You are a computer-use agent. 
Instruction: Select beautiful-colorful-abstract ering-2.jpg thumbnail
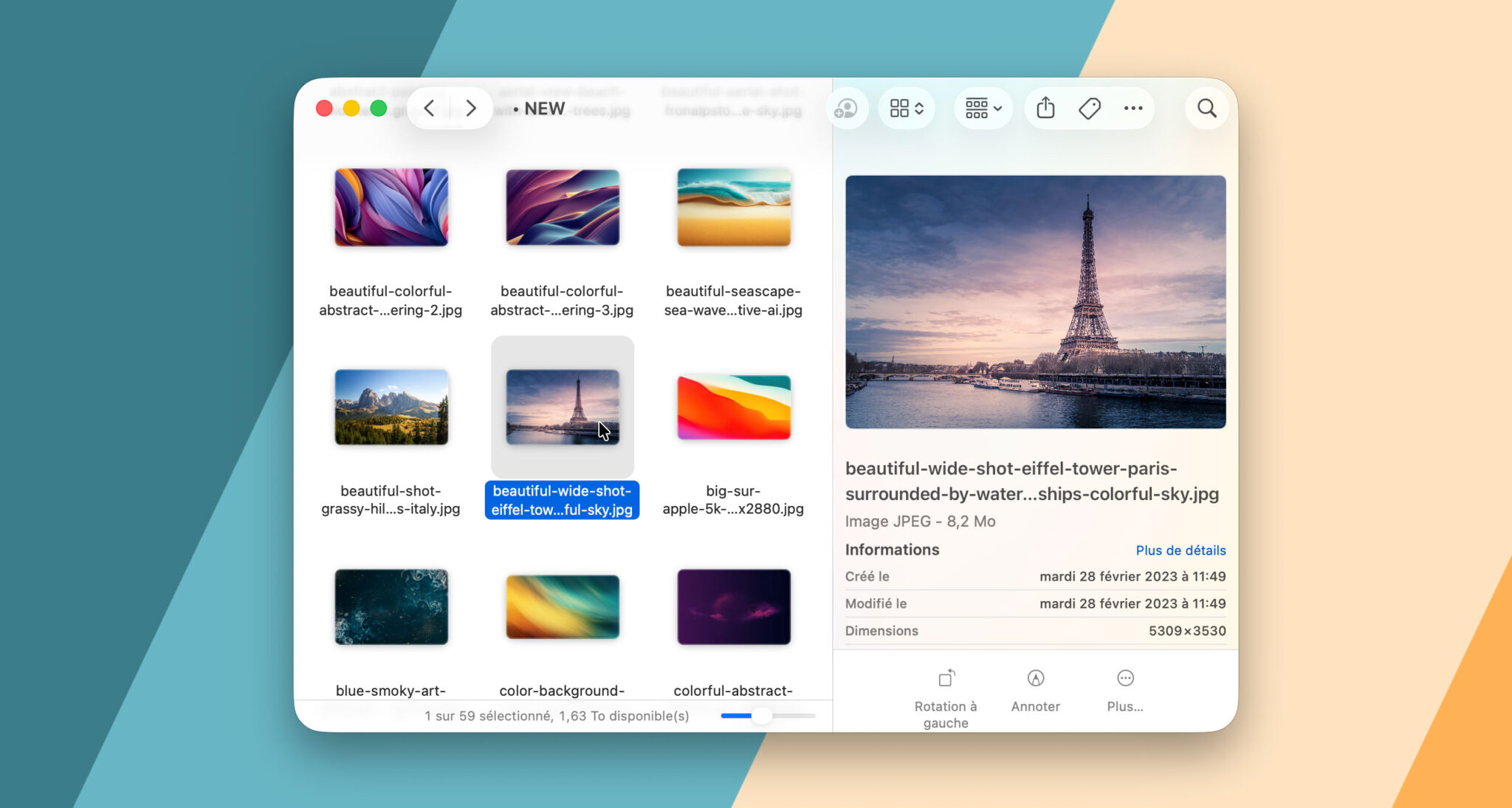click(391, 207)
